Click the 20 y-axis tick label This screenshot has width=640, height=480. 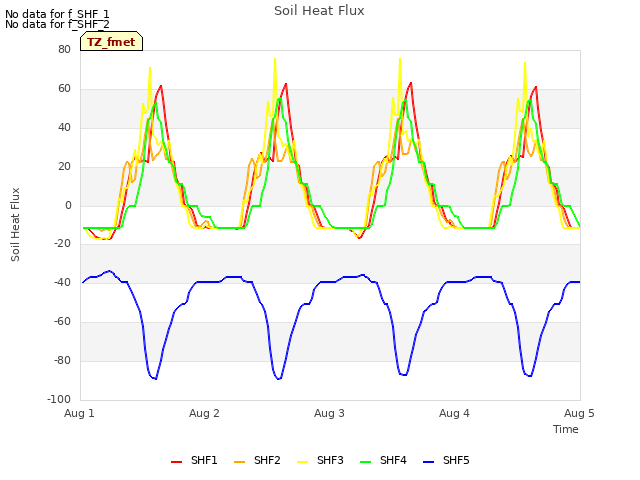[x=64, y=167]
